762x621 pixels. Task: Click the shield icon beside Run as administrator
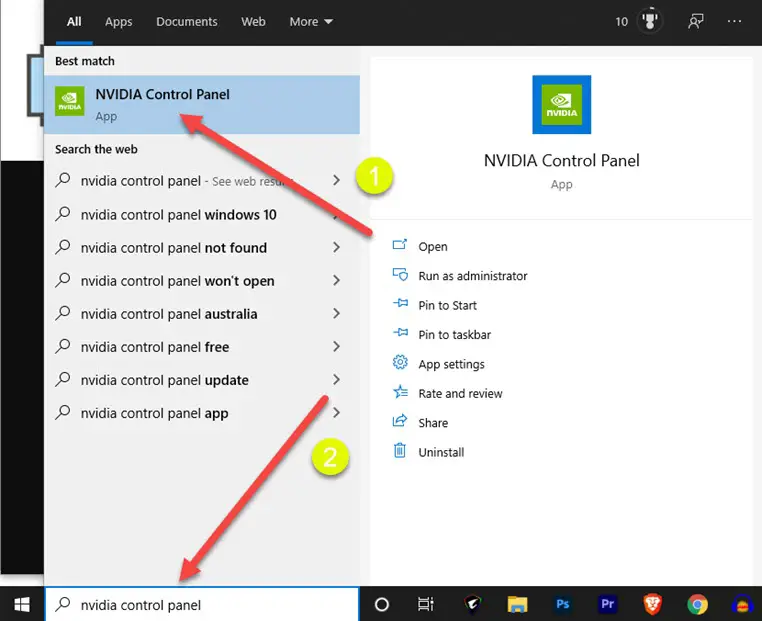point(400,275)
